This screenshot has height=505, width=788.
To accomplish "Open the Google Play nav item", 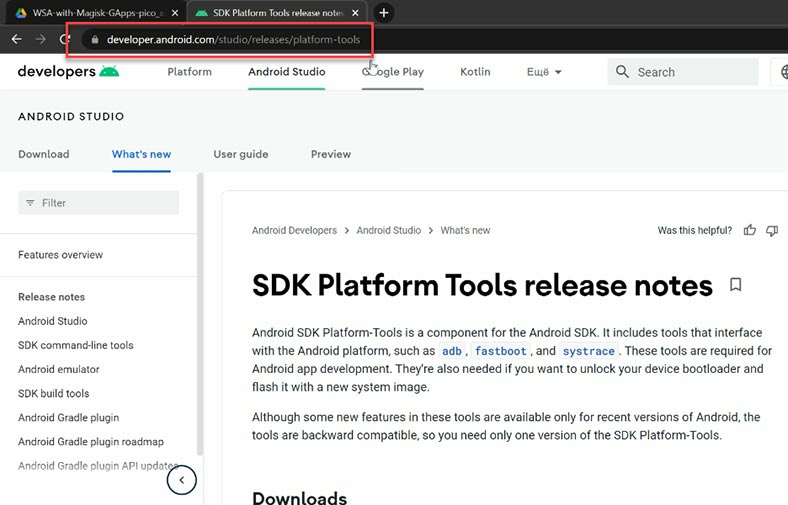I will click(393, 72).
